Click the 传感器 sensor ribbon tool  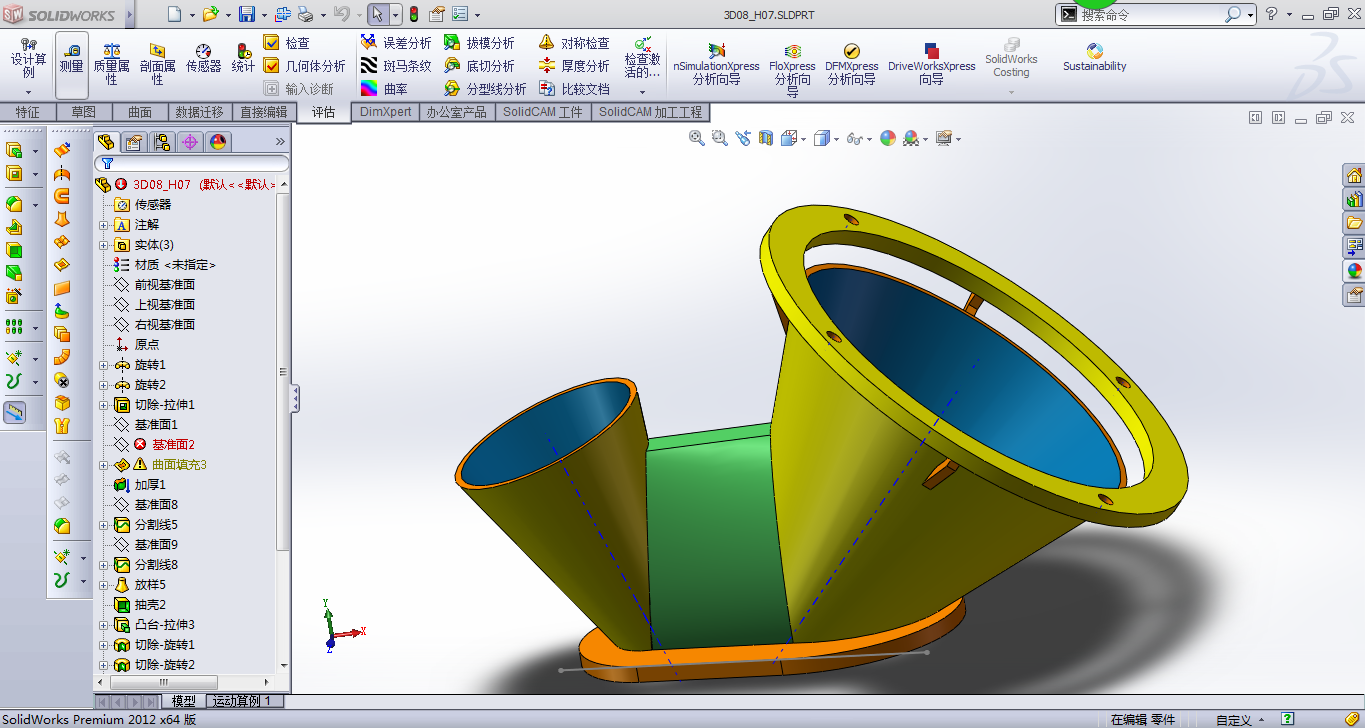pyautogui.click(x=203, y=58)
